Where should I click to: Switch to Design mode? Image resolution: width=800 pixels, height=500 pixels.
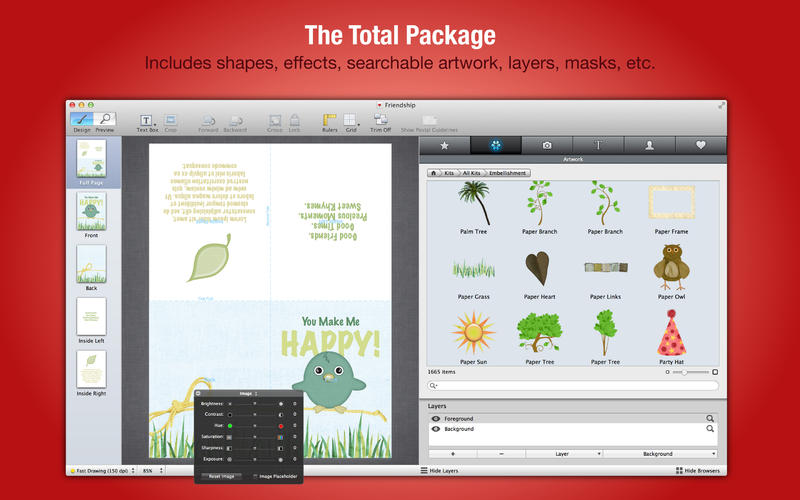tap(82, 119)
